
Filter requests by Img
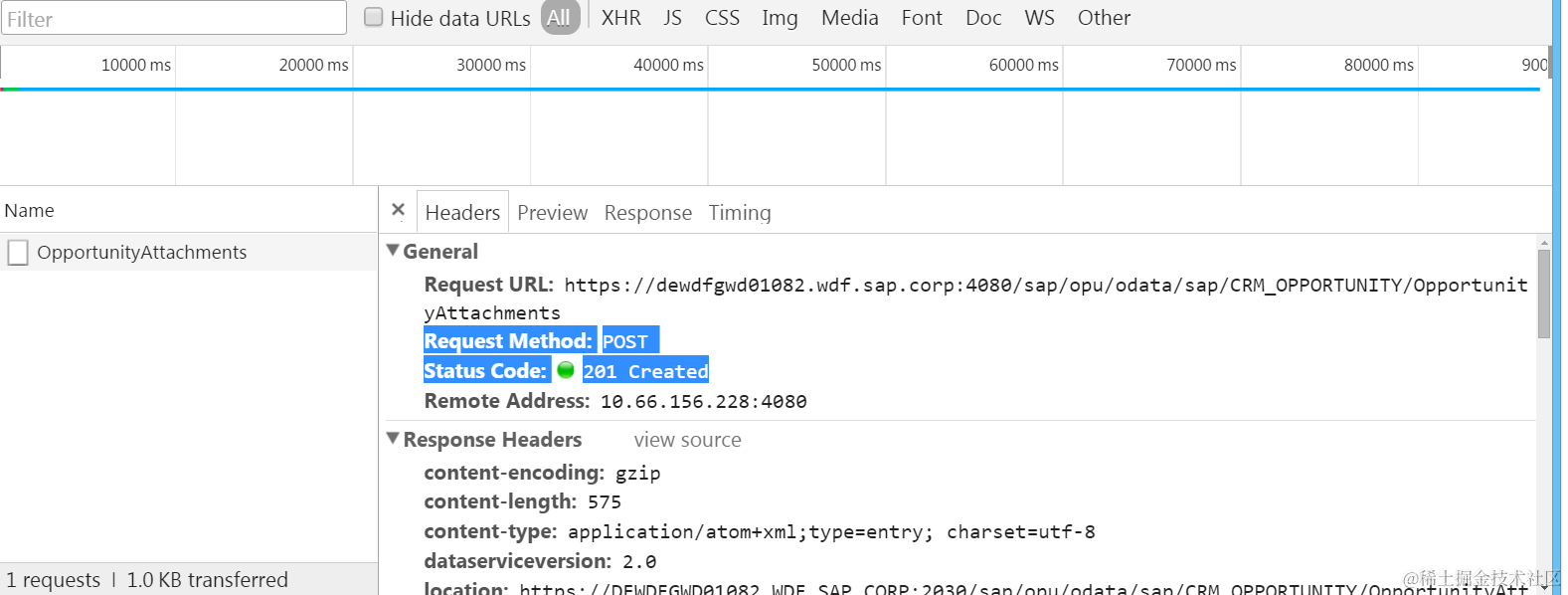click(x=780, y=18)
